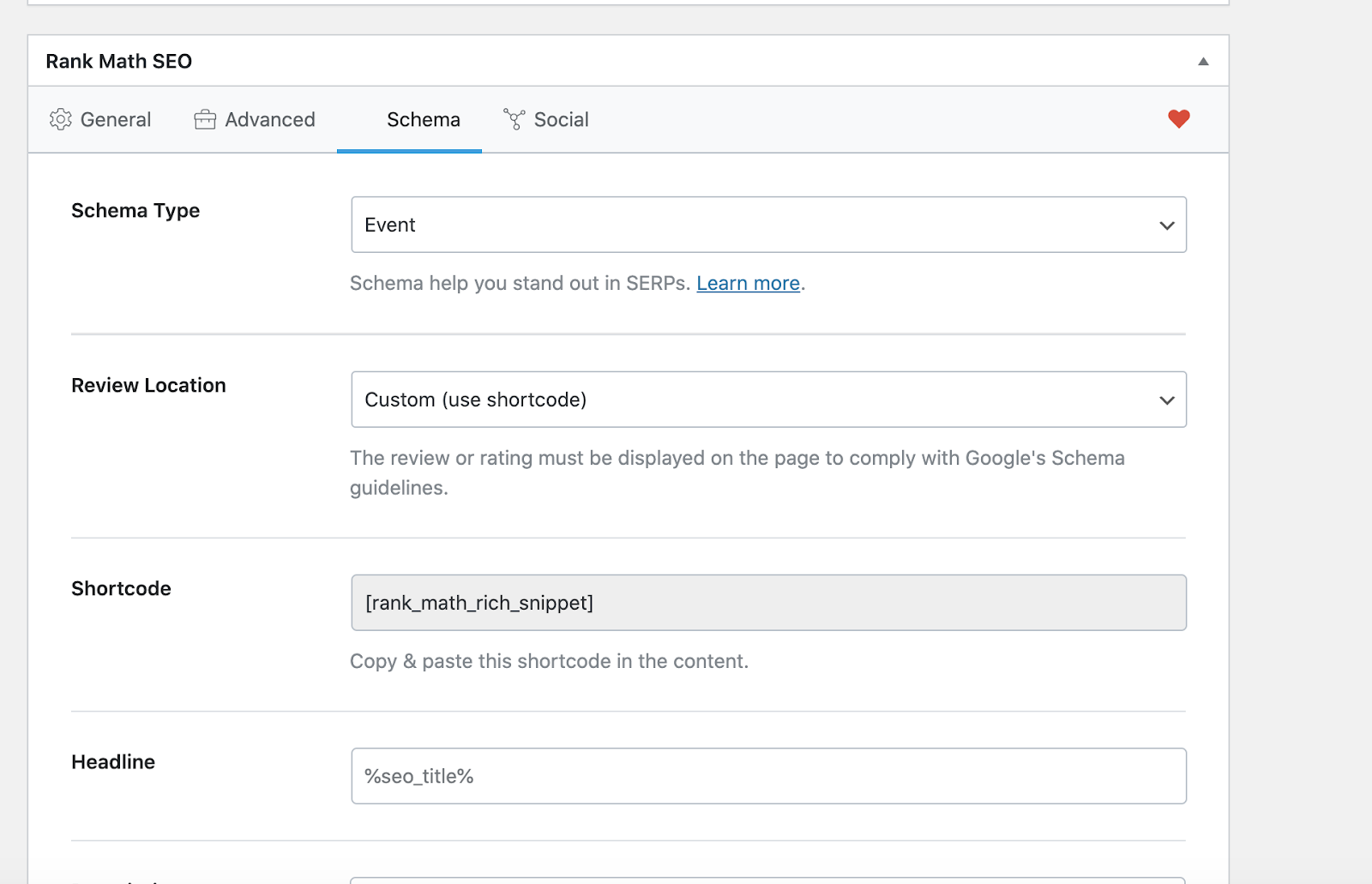Image resolution: width=1372 pixels, height=884 pixels.
Task: Click the Social tab network icon
Action: [x=514, y=119]
